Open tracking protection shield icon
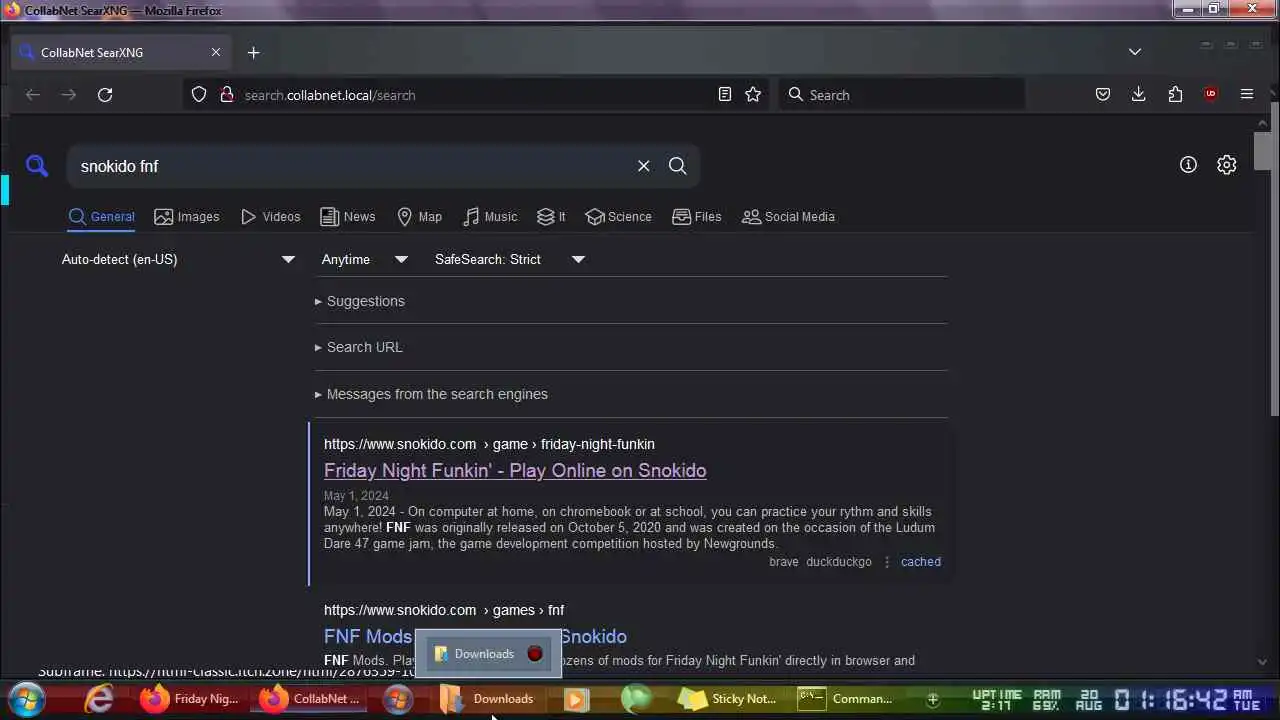The image size is (1280, 720). pos(199,95)
